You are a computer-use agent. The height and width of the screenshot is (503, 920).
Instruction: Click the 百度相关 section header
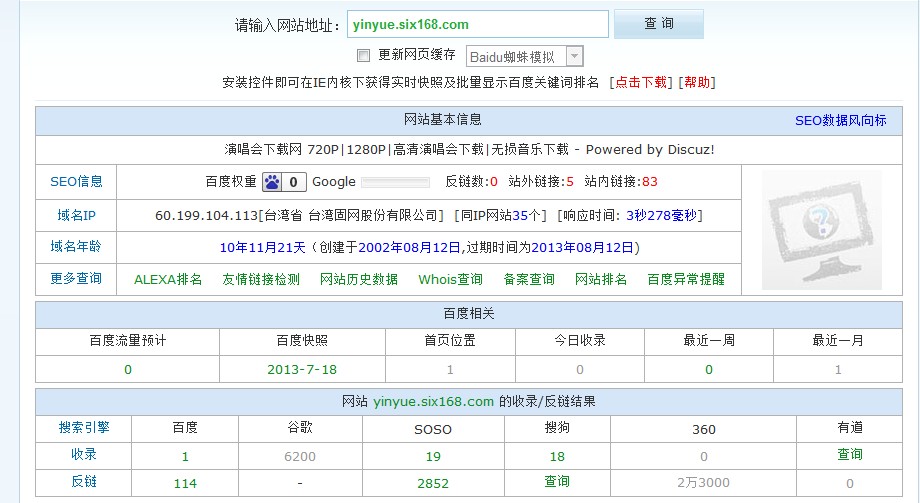469,314
